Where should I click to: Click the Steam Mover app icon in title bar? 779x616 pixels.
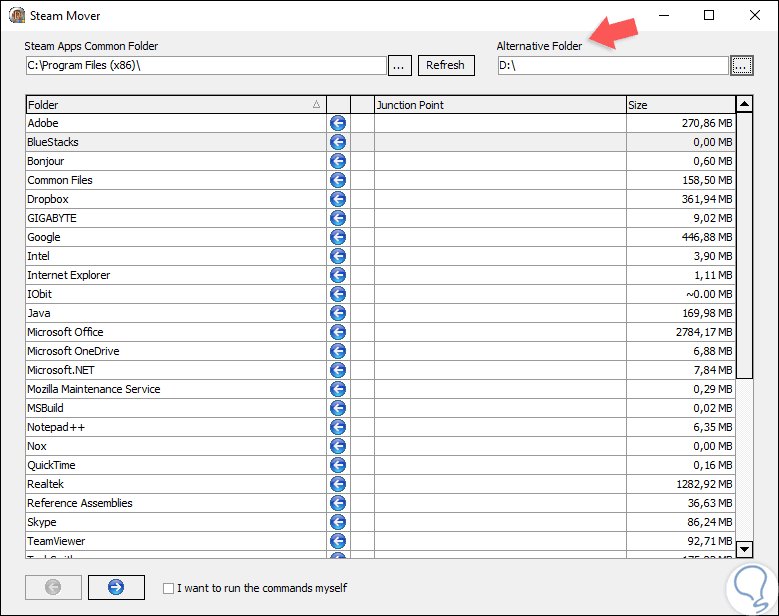[17, 15]
